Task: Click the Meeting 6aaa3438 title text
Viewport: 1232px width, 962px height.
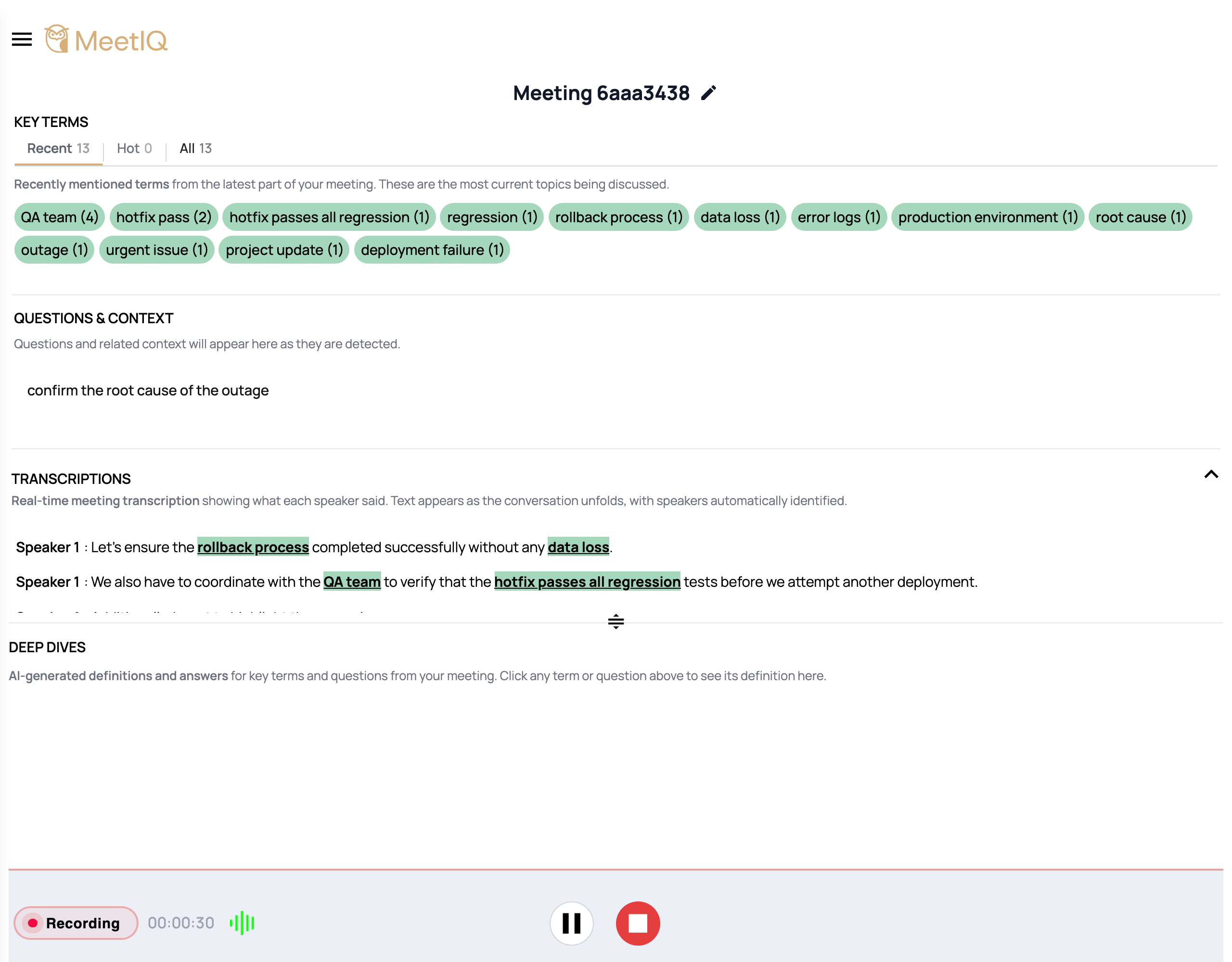Action: click(x=602, y=93)
